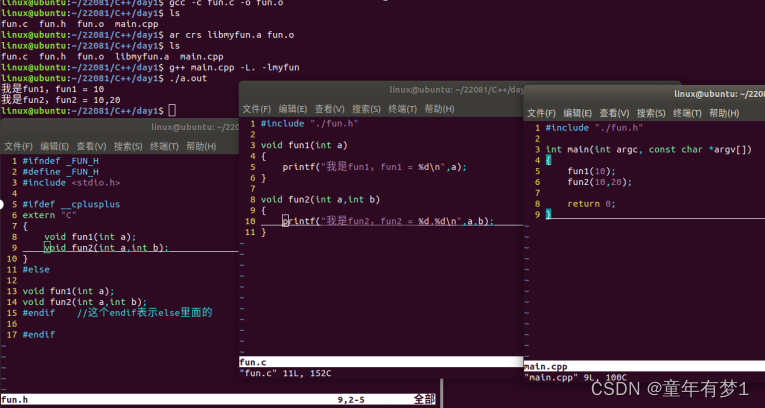Open the 编辑(E) menu in fun.h window
Image resolution: width=765 pixels, height=408 pixels.
pyautogui.click(x=54, y=146)
